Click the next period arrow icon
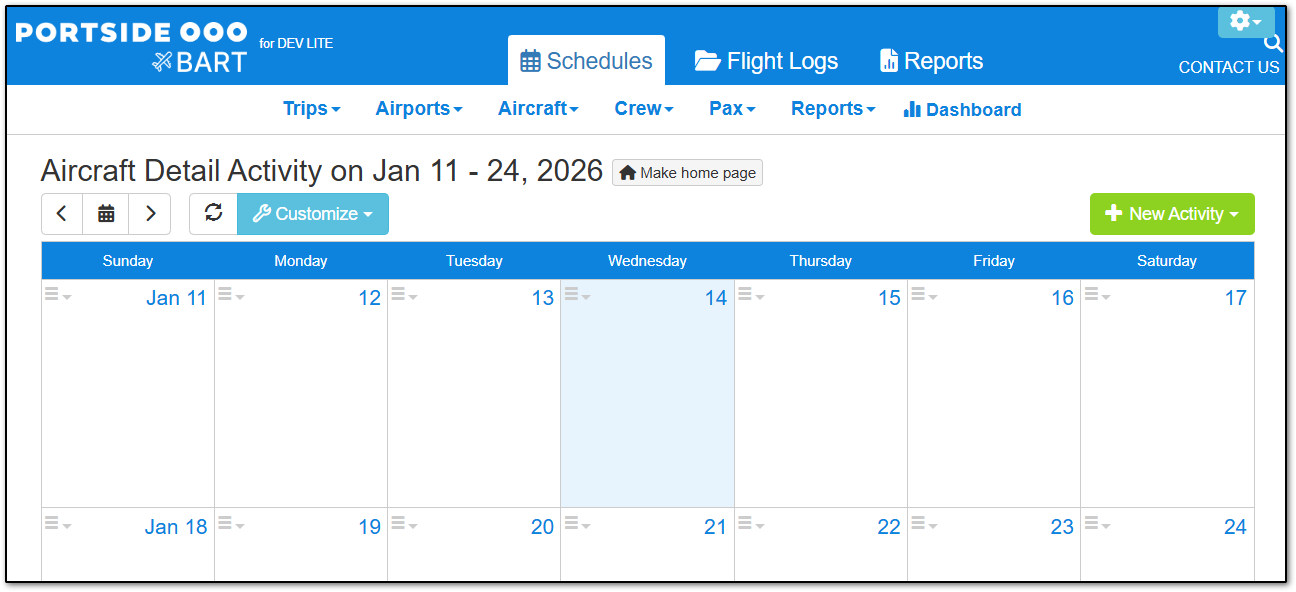This screenshot has height=592, width=1296. click(x=150, y=214)
